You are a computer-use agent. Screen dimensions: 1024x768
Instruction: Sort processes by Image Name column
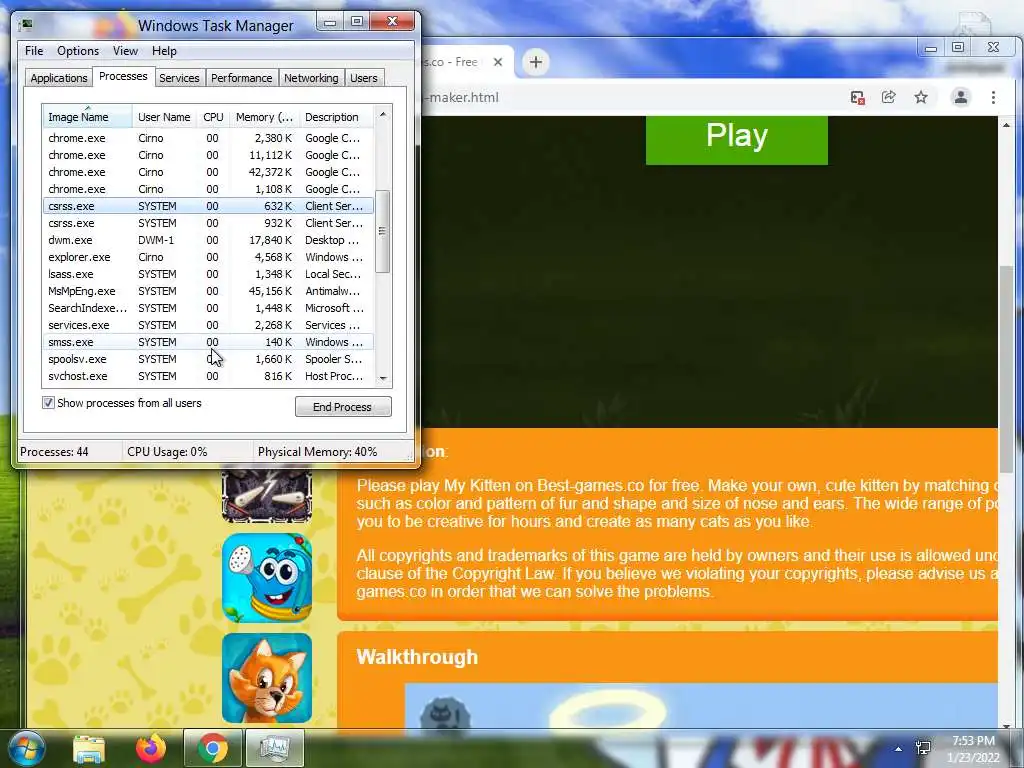pyautogui.click(x=88, y=116)
